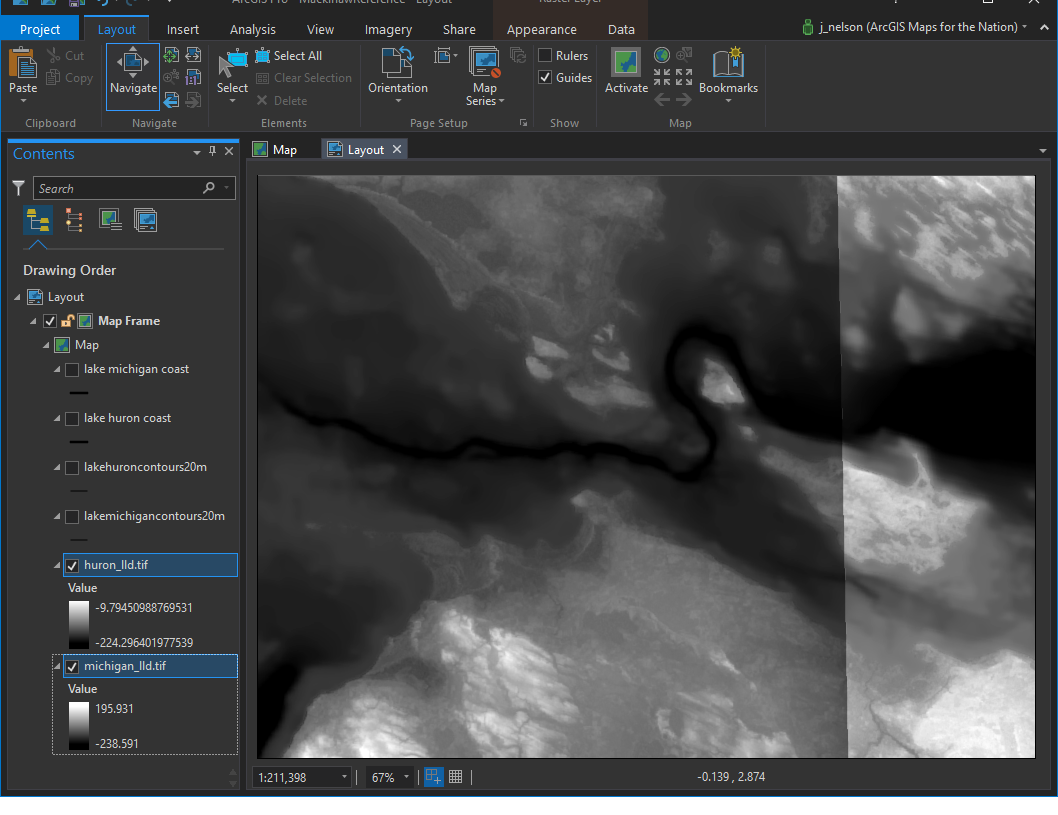Click the Map Series icon
This screenshot has width=1058, height=815.
point(484,68)
